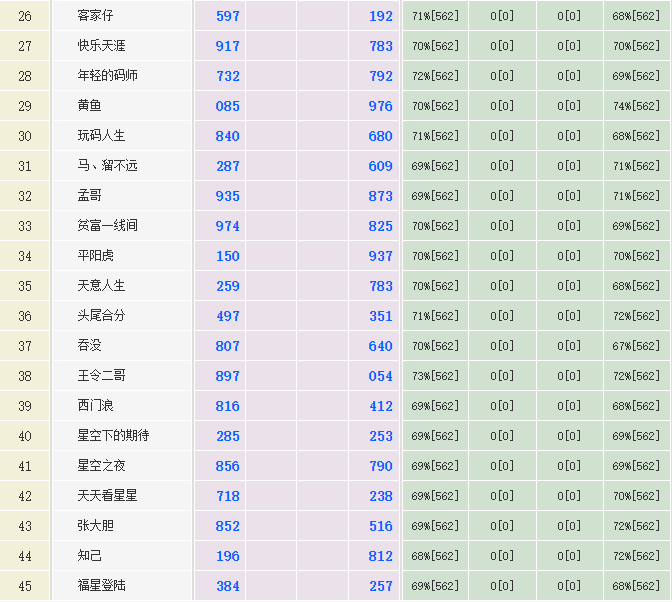This screenshot has width=672, height=602.
Task: Open the 平阳虎 user entry
Action: (96, 256)
